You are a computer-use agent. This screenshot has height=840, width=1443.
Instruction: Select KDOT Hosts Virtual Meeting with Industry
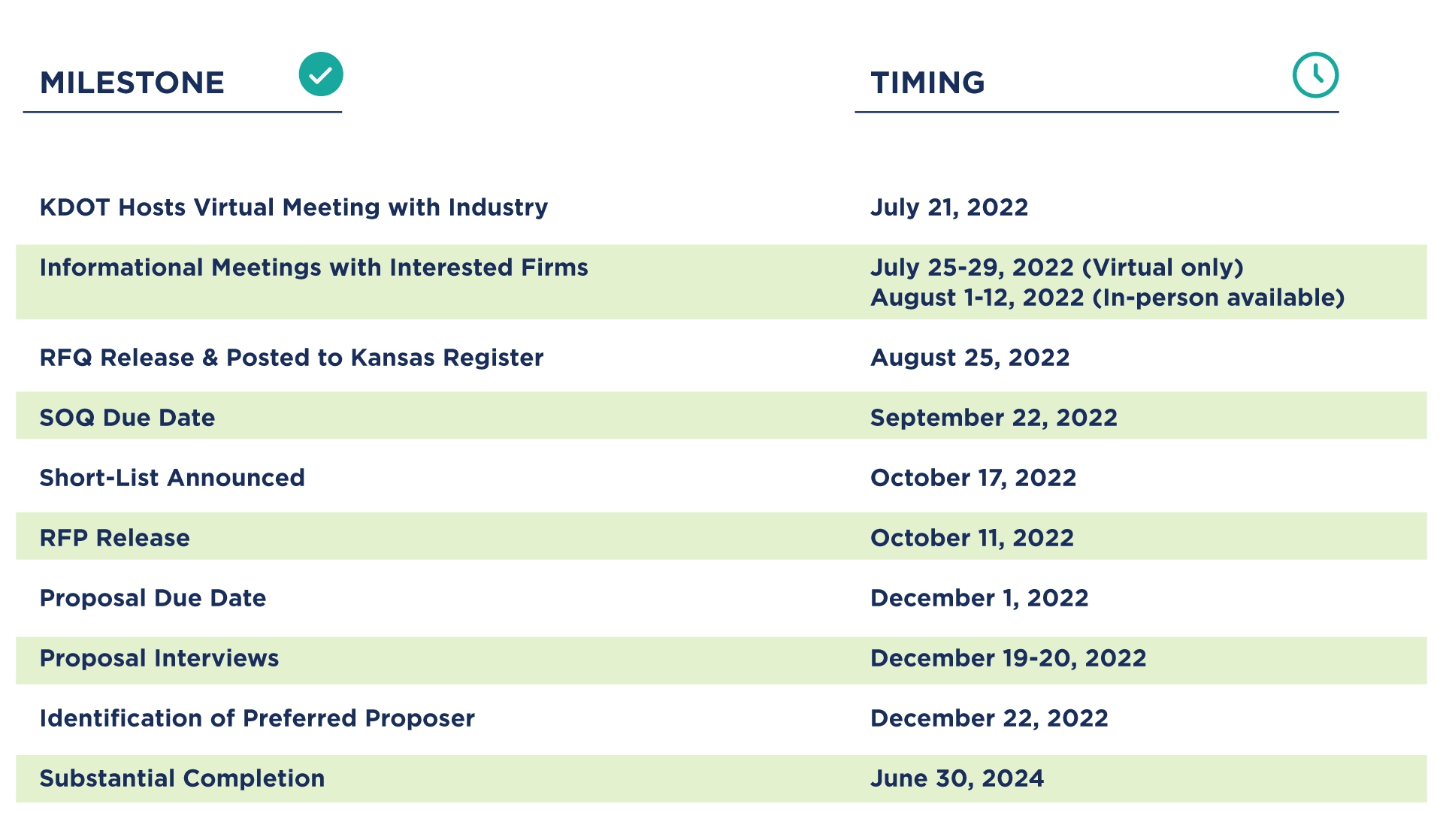coord(294,207)
